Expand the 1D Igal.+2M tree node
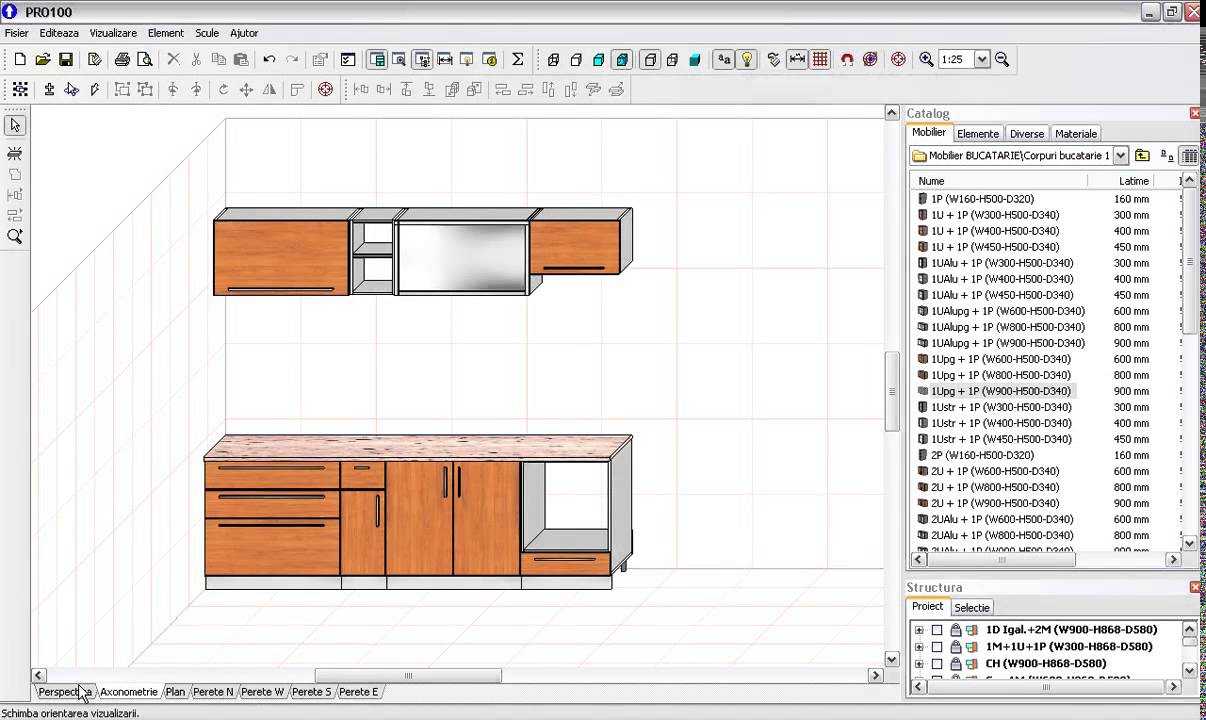The height and width of the screenshot is (720, 1206). coord(919,630)
